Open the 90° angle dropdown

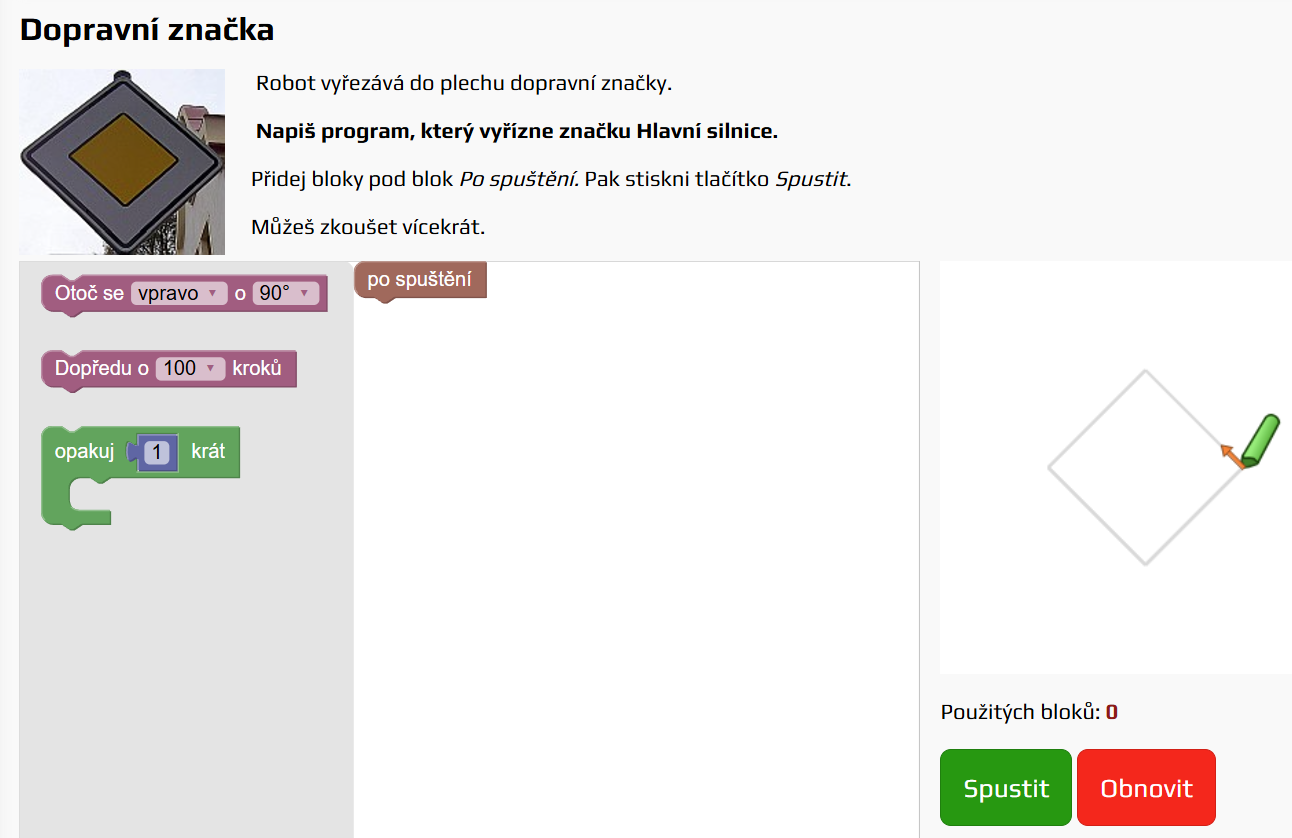pos(286,294)
